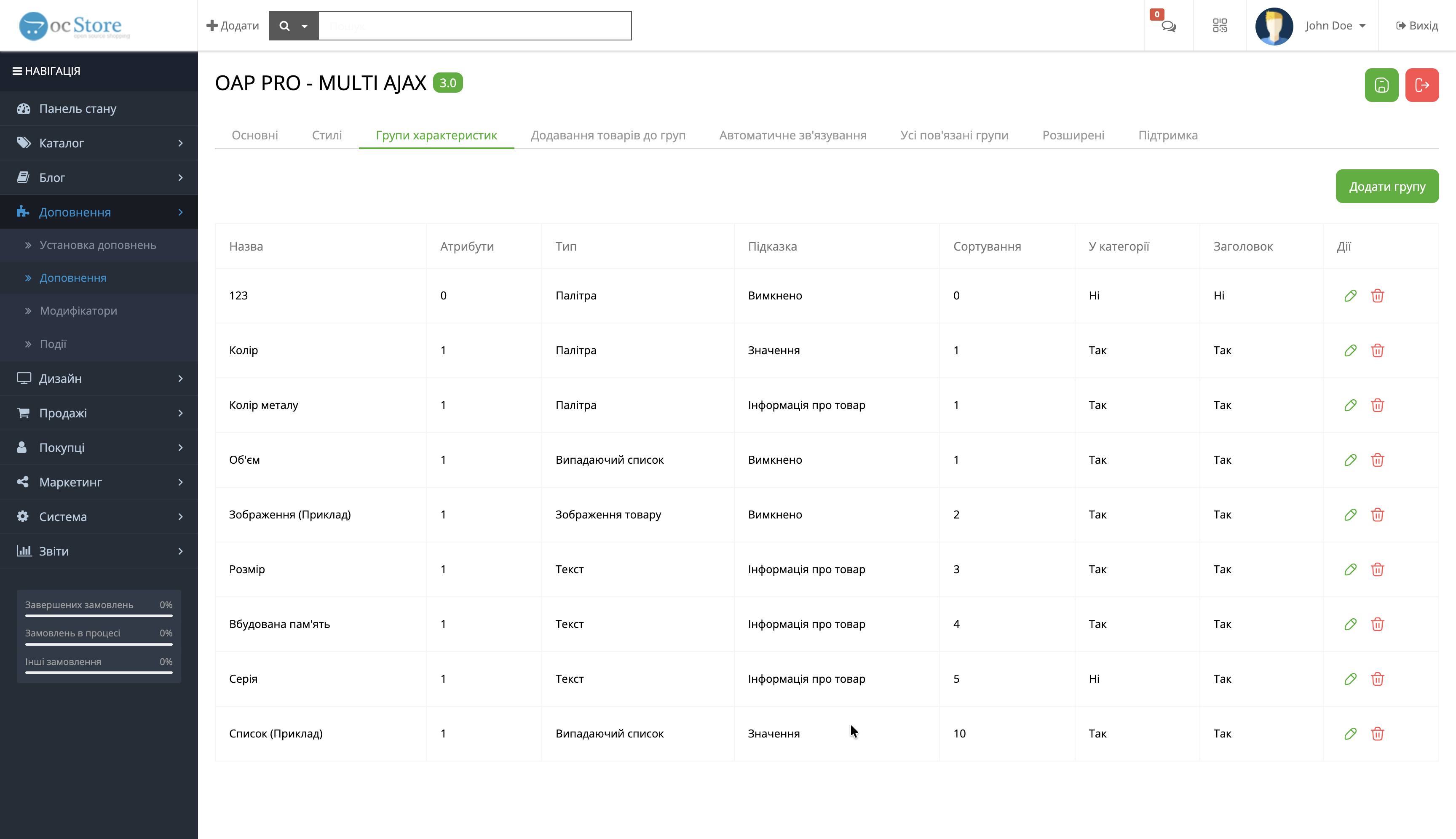Image resolution: width=1456 pixels, height=839 pixels.
Task: Switch to the Стилі tab
Action: pos(326,136)
